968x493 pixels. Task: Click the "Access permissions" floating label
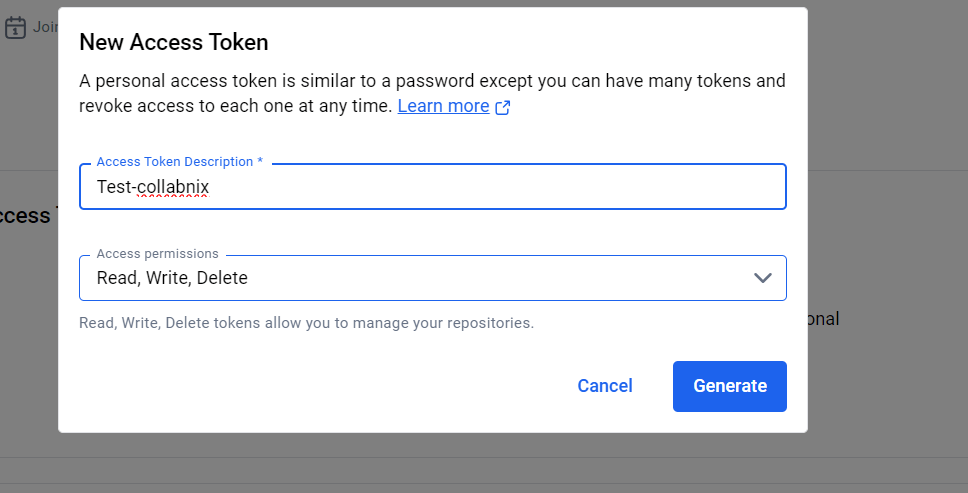[157, 254]
